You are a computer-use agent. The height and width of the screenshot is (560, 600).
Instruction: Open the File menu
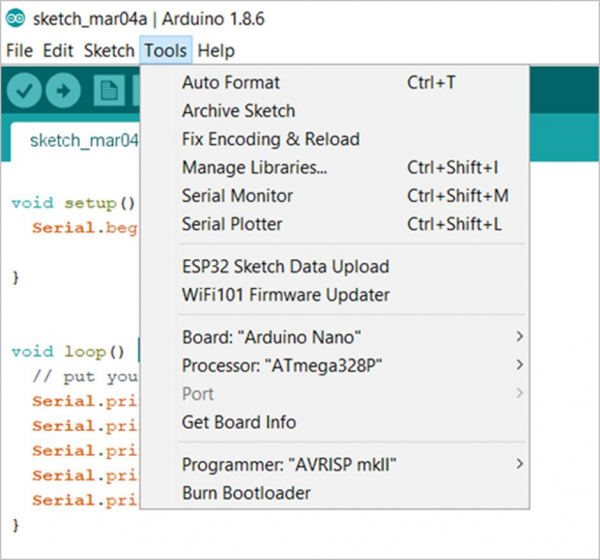[x=19, y=50]
